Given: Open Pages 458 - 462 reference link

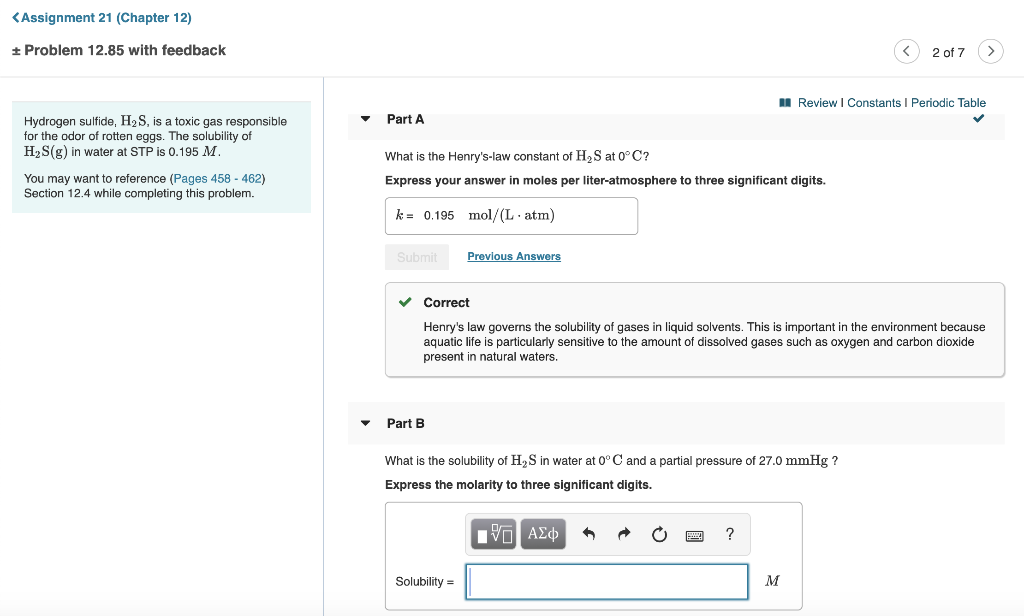Looking at the screenshot, I should pos(217,178).
